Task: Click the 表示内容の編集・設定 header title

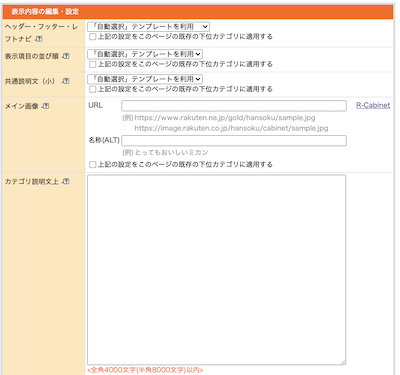Action: (x=45, y=12)
